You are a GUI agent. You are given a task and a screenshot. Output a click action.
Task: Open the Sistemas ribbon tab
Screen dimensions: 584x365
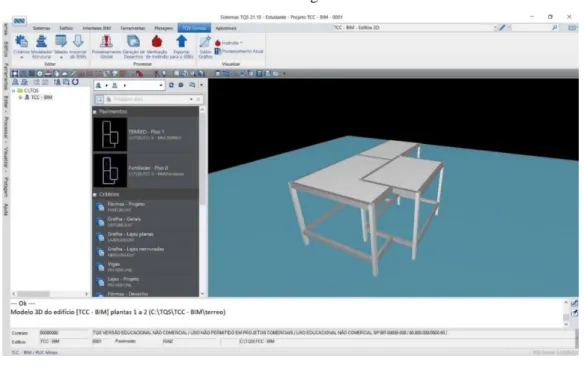[x=41, y=28]
